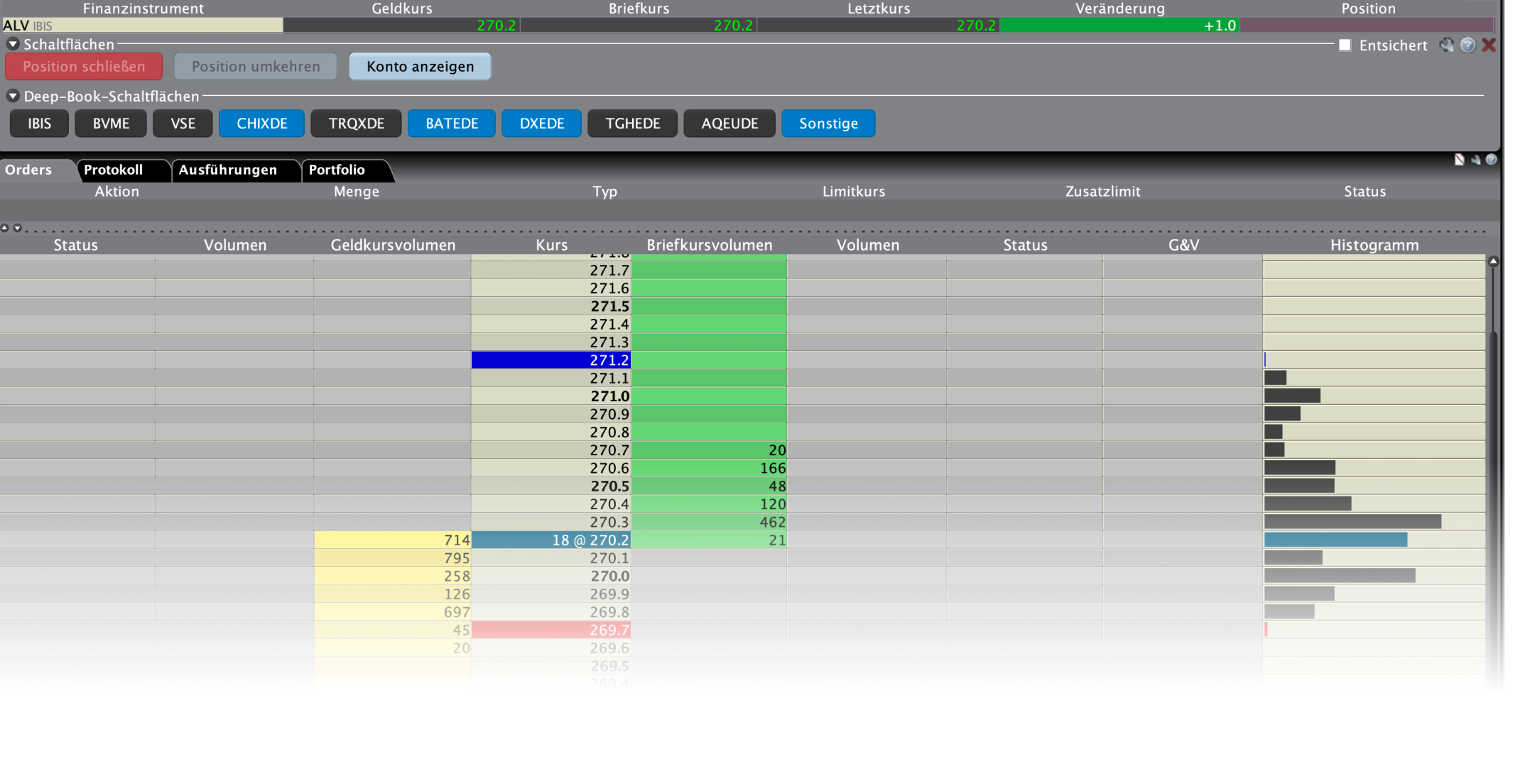Toggle the TGHEDE deep book button
Screen dimensions: 1513x784
click(632, 124)
